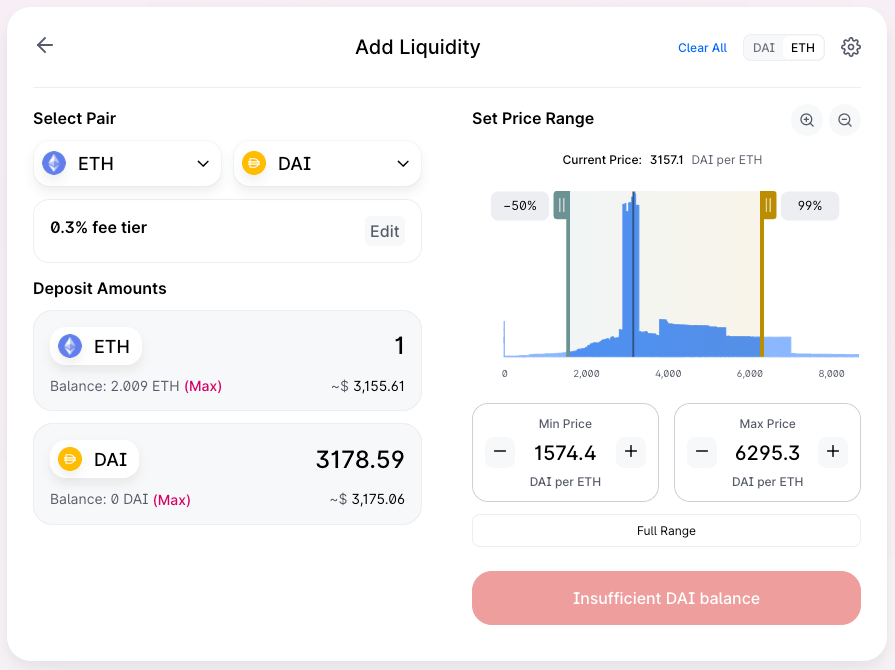The width and height of the screenshot is (895, 670).
Task: Expand the DAI token pair dropdown
Action: pyautogui.click(x=327, y=164)
